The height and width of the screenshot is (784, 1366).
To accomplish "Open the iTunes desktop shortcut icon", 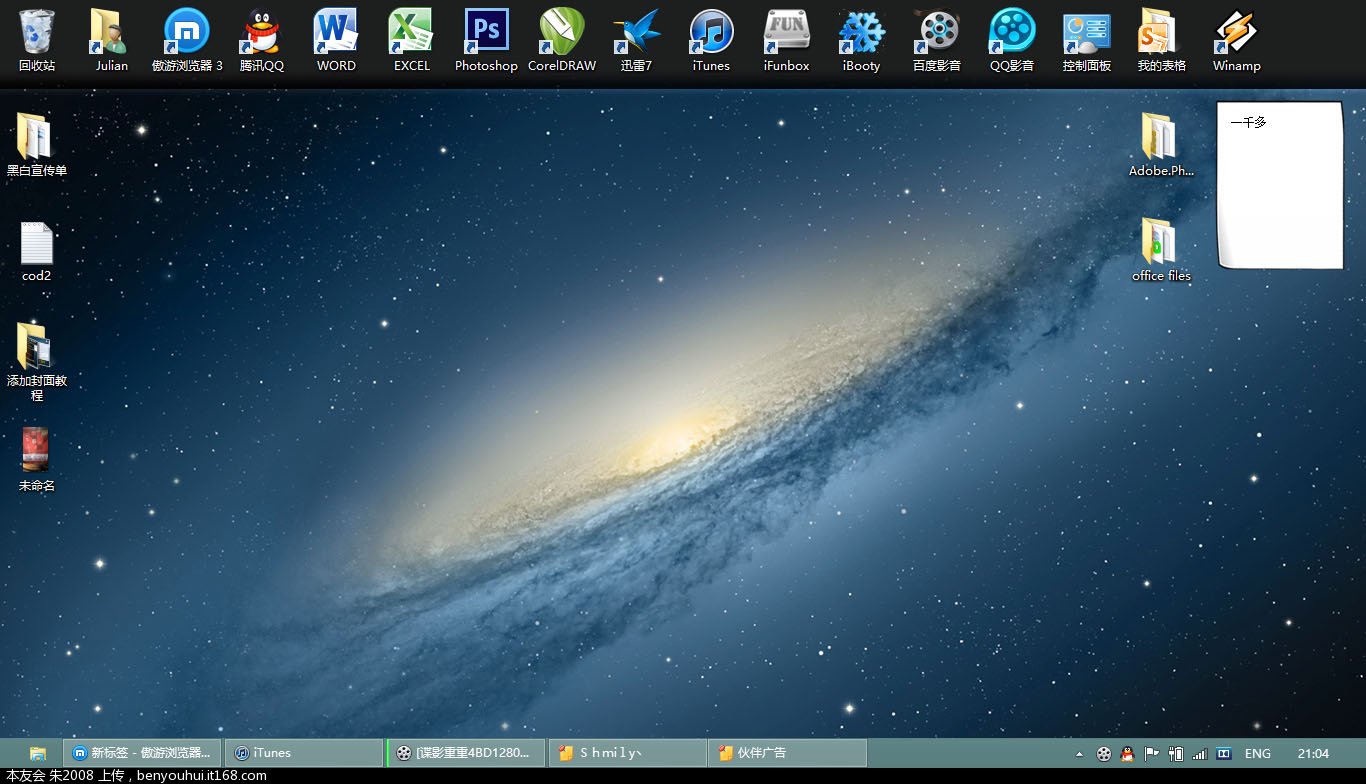I will [711, 33].
